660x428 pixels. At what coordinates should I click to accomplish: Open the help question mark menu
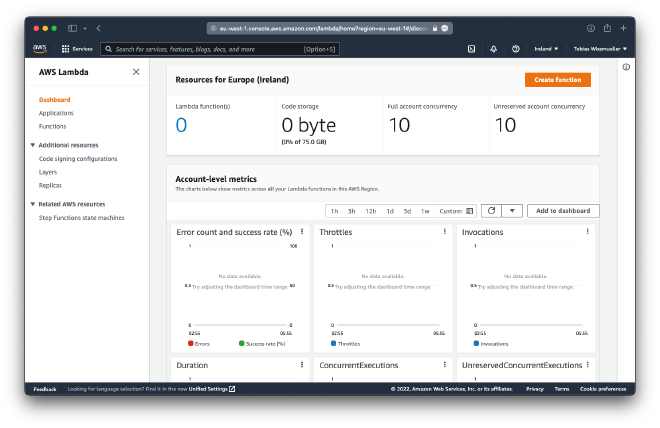pos(515,48)
